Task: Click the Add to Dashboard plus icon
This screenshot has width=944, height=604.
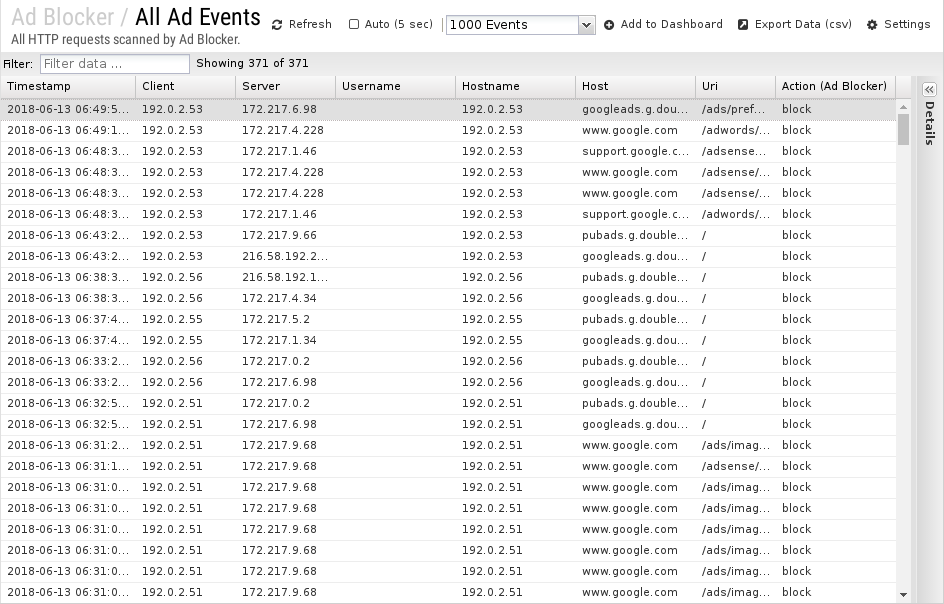Action: [x=609, y=25]
